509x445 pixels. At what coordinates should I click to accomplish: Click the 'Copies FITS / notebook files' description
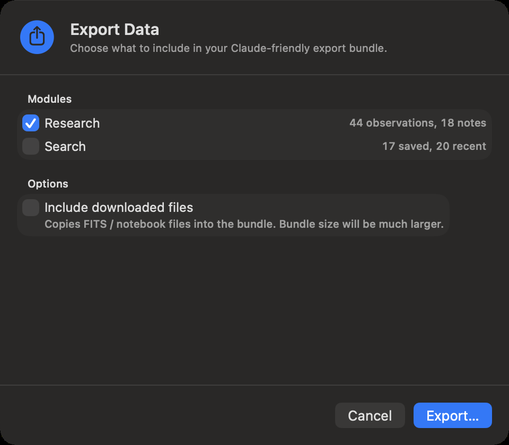point(244,224)
